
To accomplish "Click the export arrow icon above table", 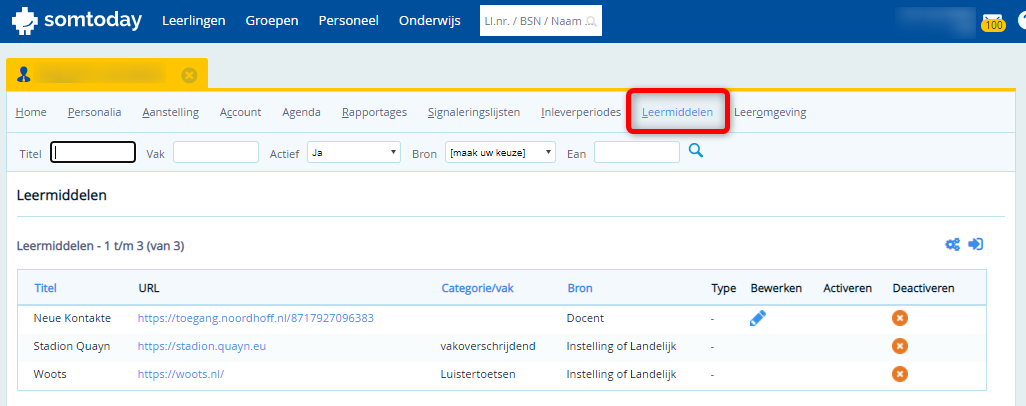I will pos(976,244).
